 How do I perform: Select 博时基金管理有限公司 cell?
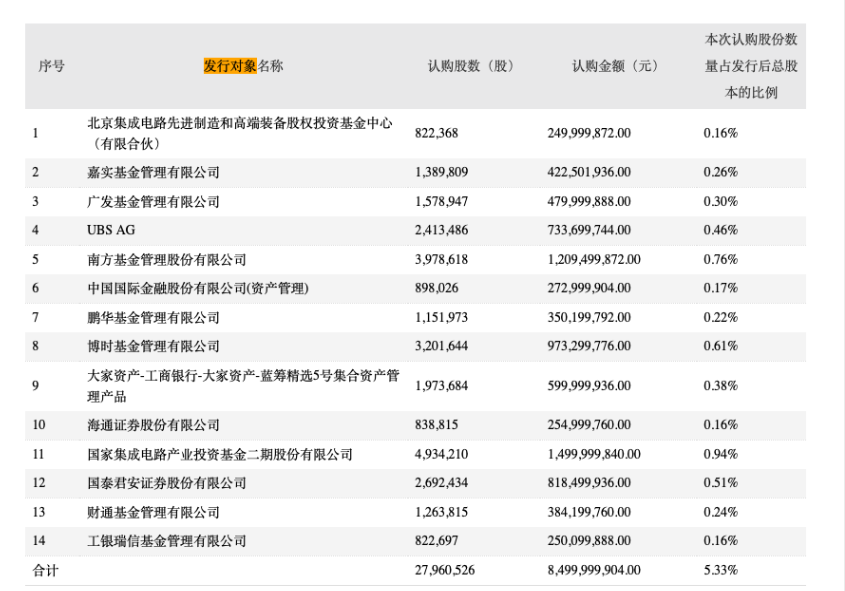[154, 346]
